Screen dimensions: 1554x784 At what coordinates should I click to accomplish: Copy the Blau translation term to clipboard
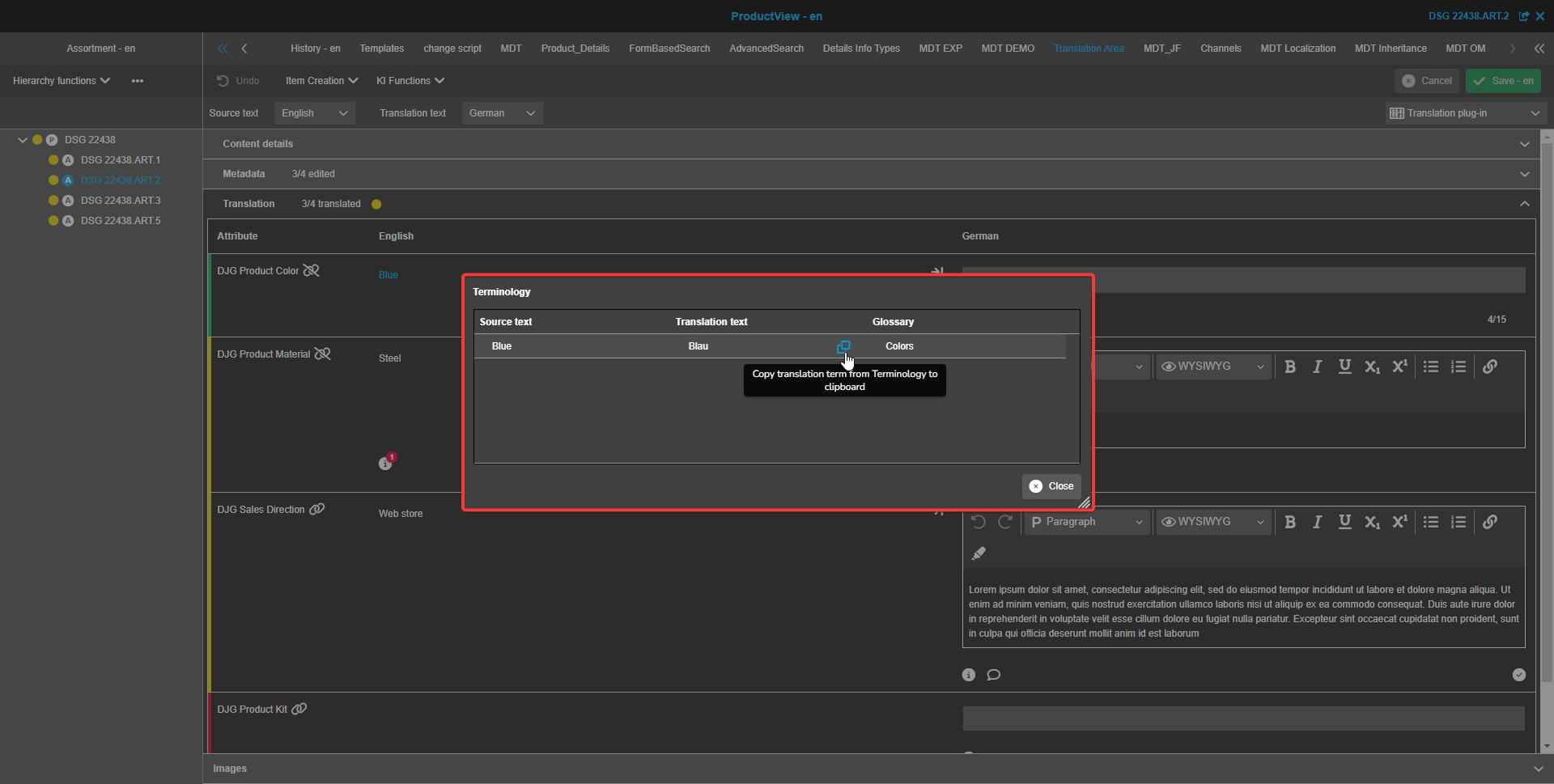tap(843, 346)
